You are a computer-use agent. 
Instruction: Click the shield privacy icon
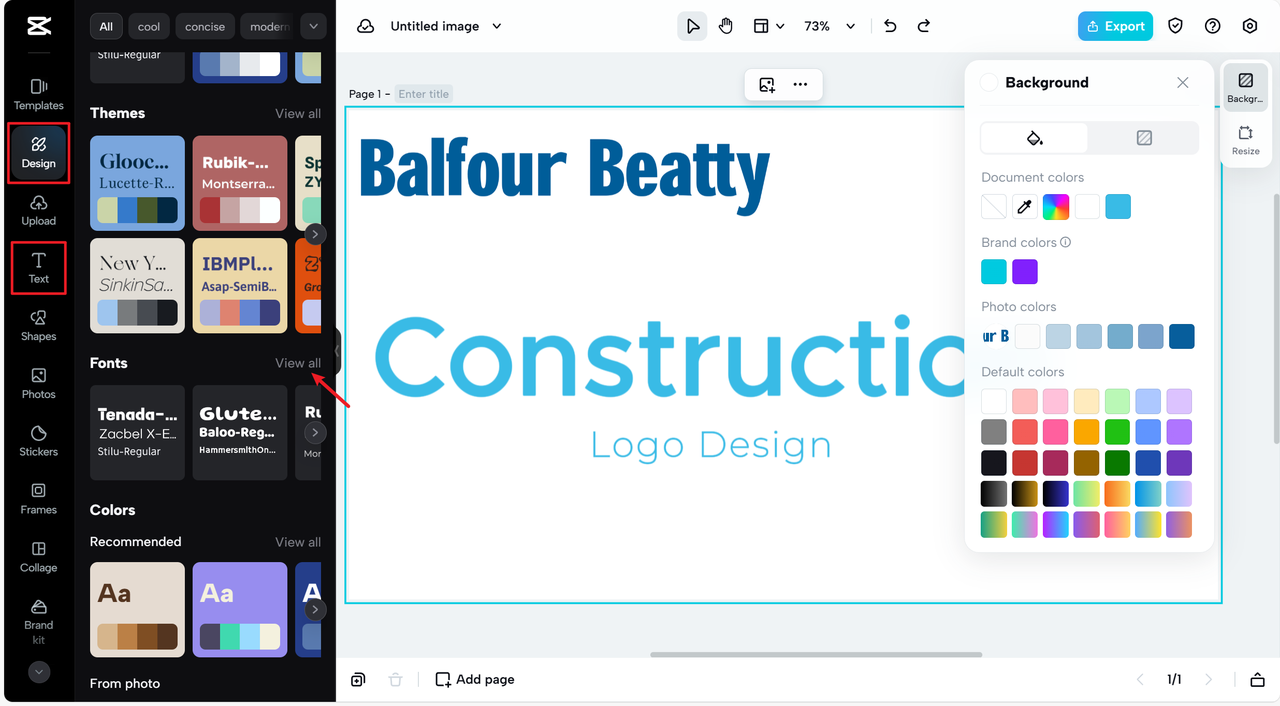[x=1176, y=26]
